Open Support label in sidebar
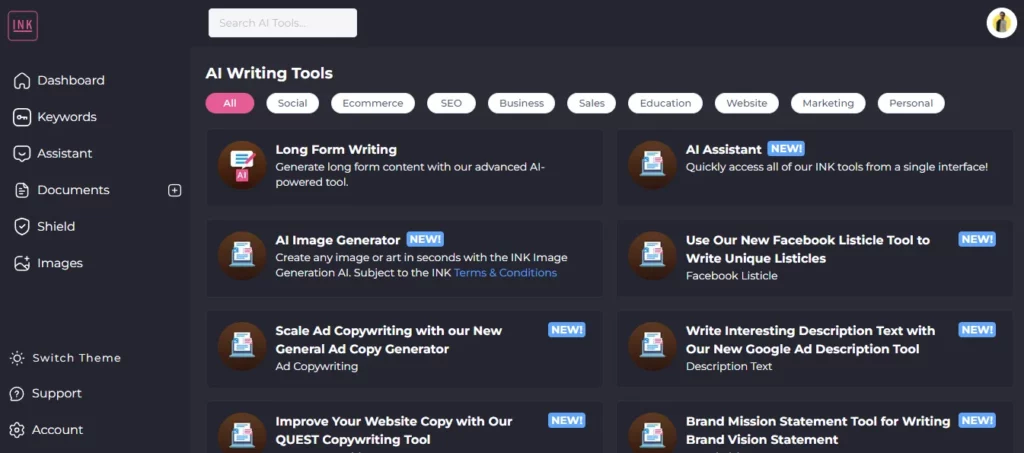Viewport: 1024px width, 453px height. 57,394
